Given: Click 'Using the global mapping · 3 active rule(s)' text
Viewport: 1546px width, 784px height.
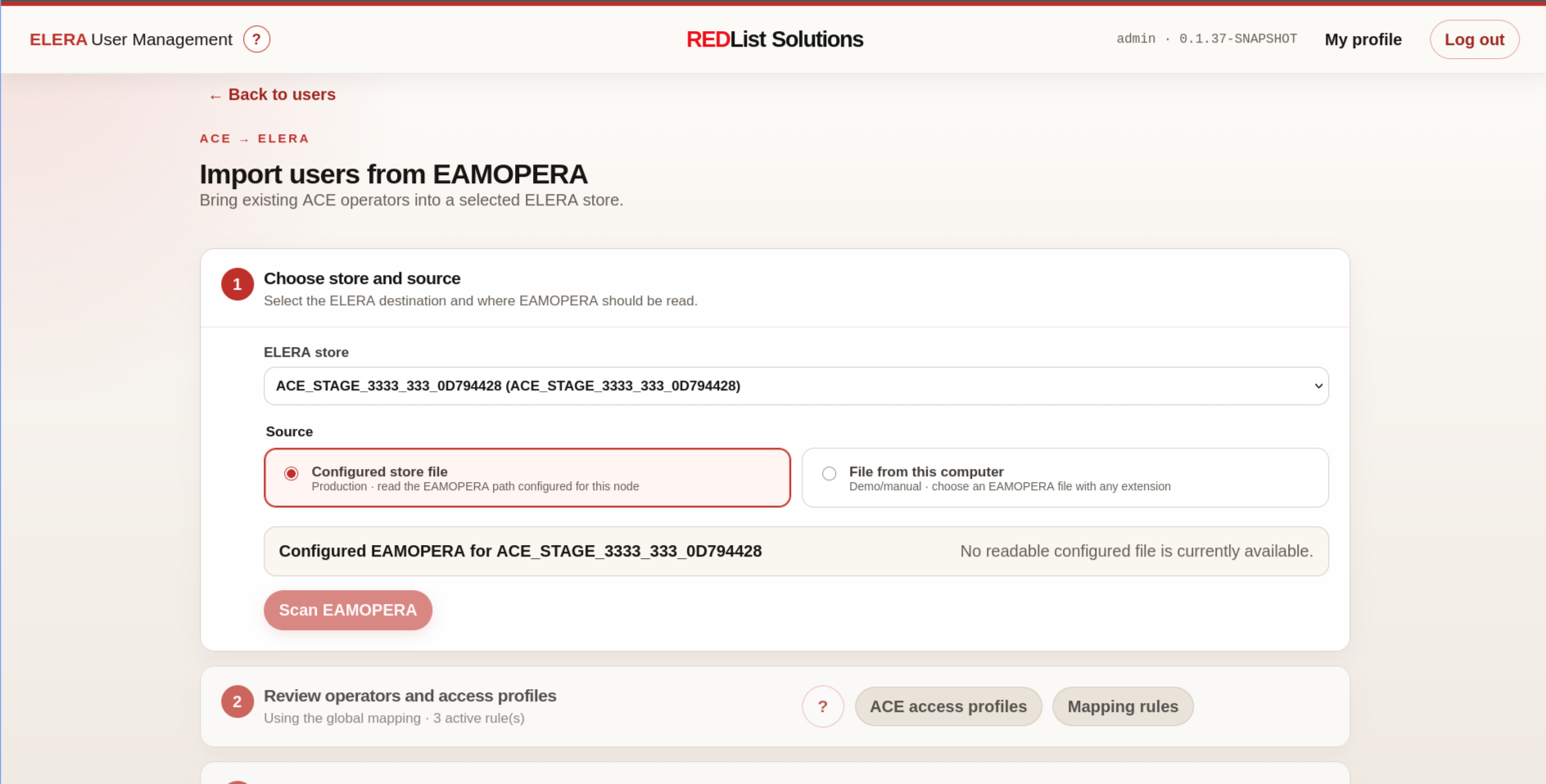Looking at the screenshot, I should 394,719.
